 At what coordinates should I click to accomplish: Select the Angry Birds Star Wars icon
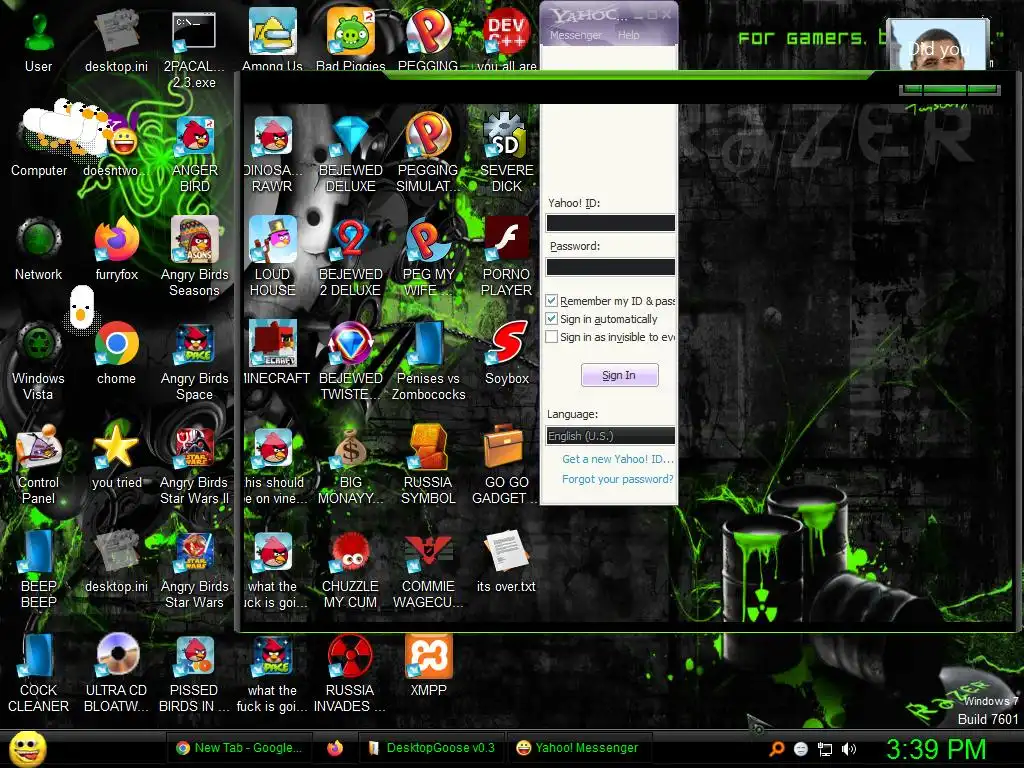coord(195,569)
